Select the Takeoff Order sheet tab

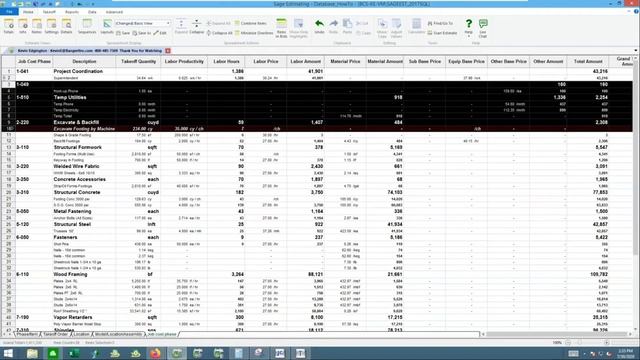pos(56,334)
